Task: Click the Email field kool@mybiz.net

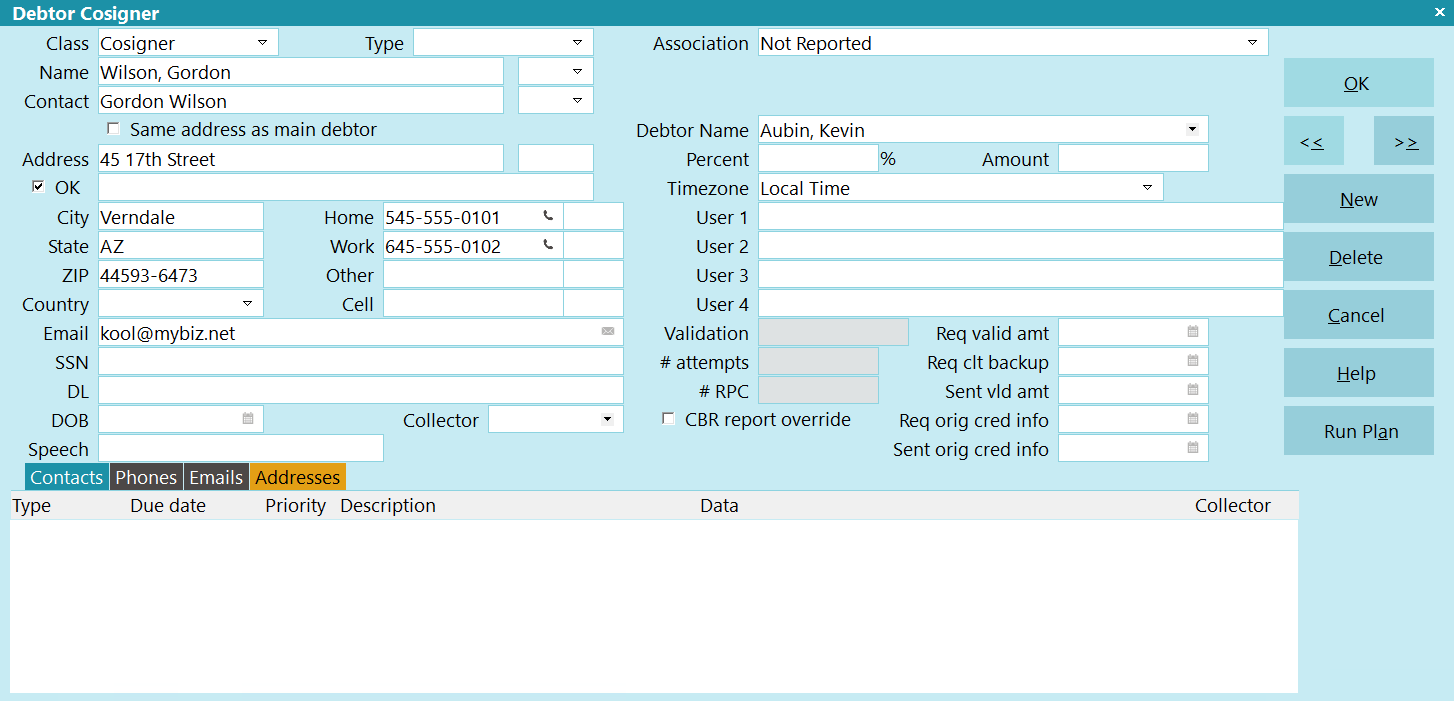Action: tap(361, 333)
